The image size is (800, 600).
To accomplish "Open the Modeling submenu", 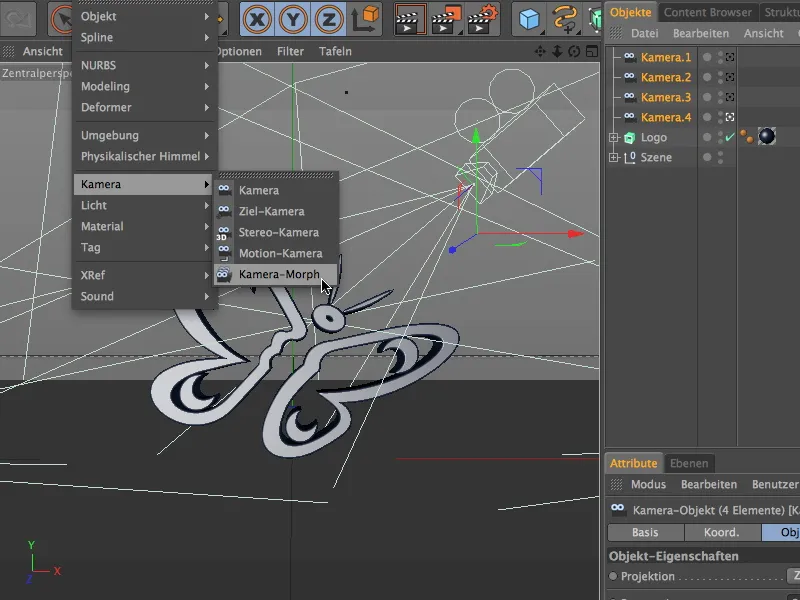I will pos(145,86).
